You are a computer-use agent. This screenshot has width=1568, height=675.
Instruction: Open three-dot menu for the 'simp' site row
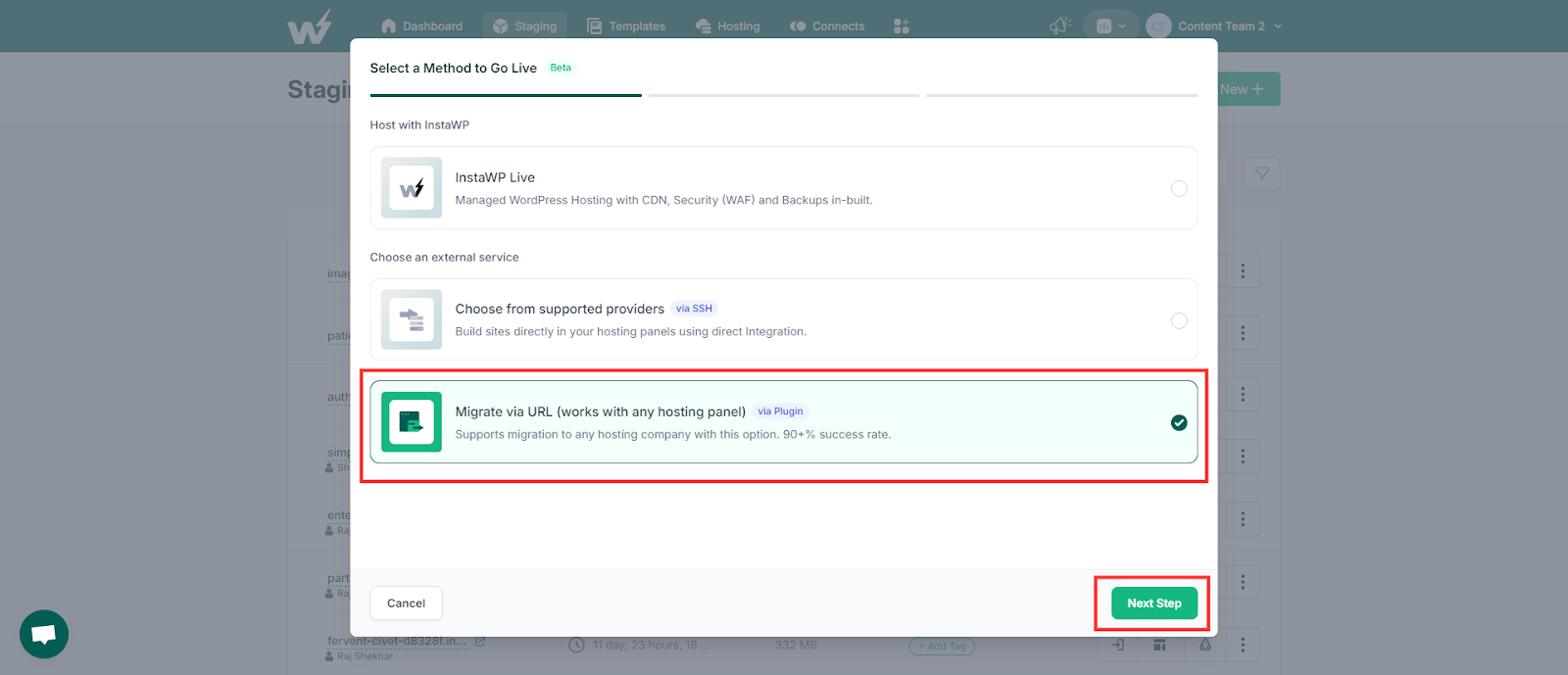point(1243,457)
